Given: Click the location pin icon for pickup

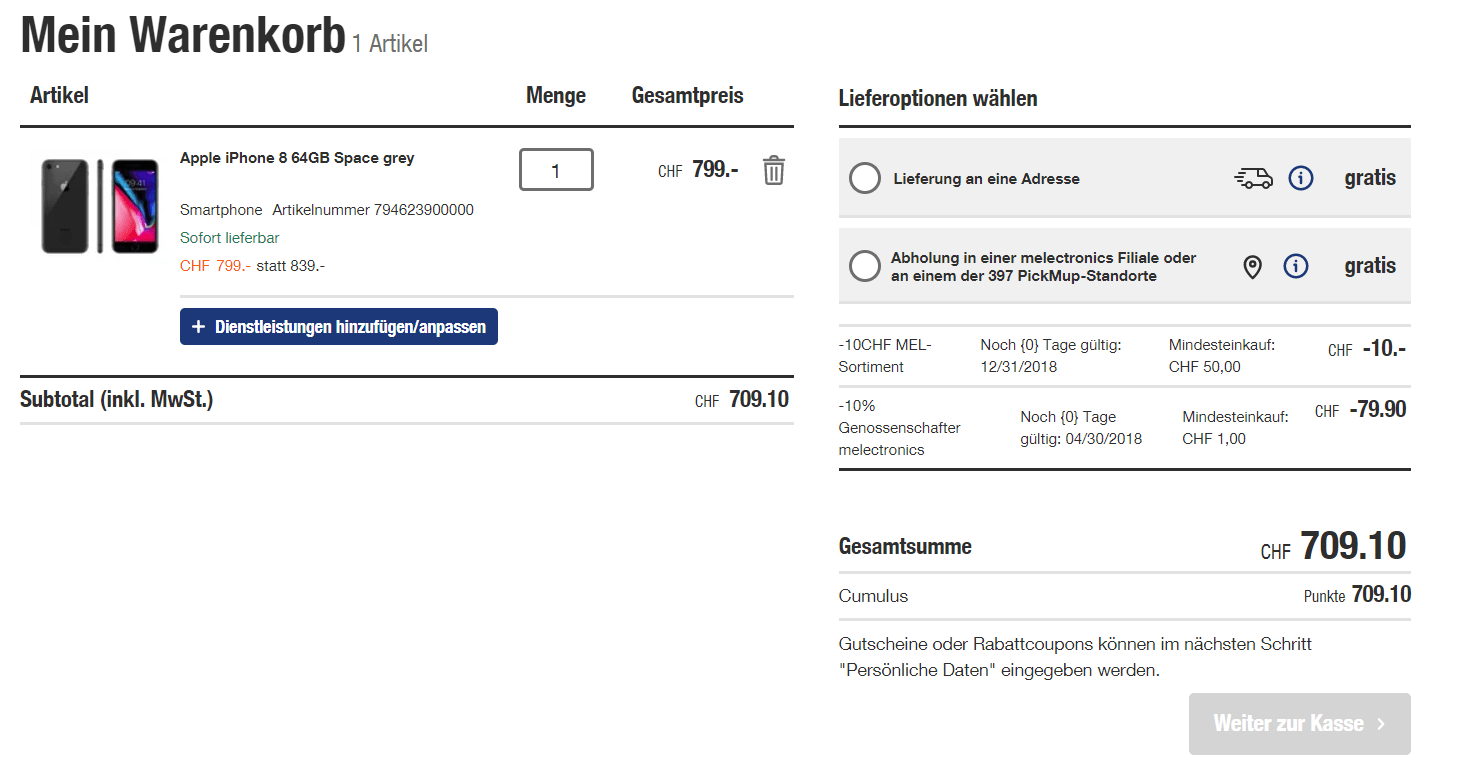Looking at the screenshot, I should point(1252,267).
